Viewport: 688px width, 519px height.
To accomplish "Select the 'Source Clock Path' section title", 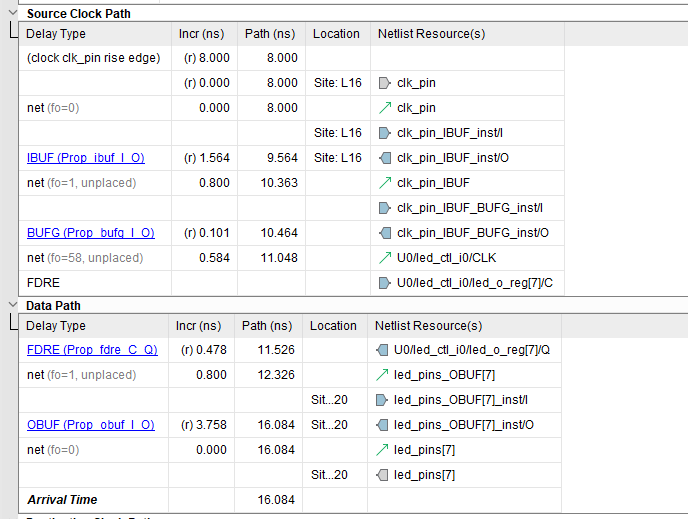I will pyautogui.click(x=79, y=14).
